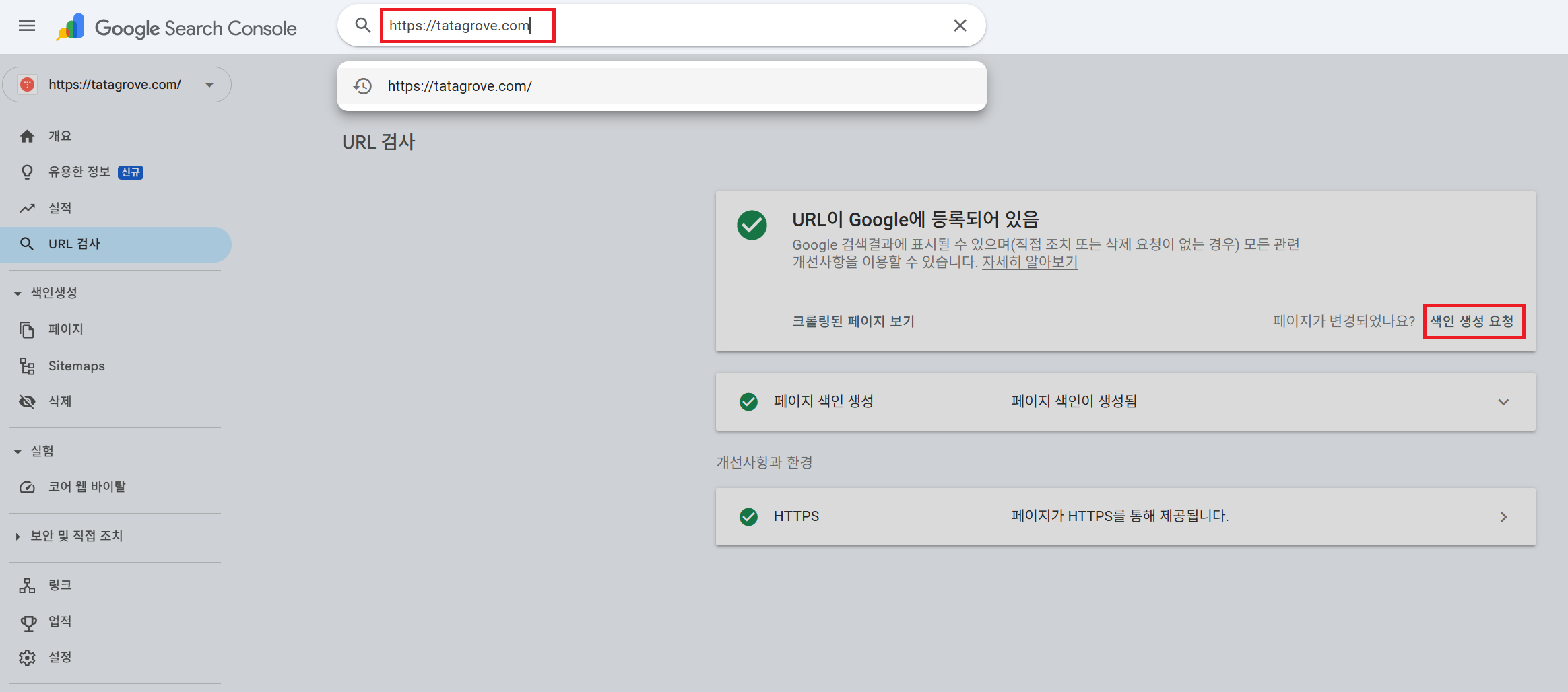Click the history clock icon in suggestion
This screenshot has height=692, width=1568.
point(363,86)
